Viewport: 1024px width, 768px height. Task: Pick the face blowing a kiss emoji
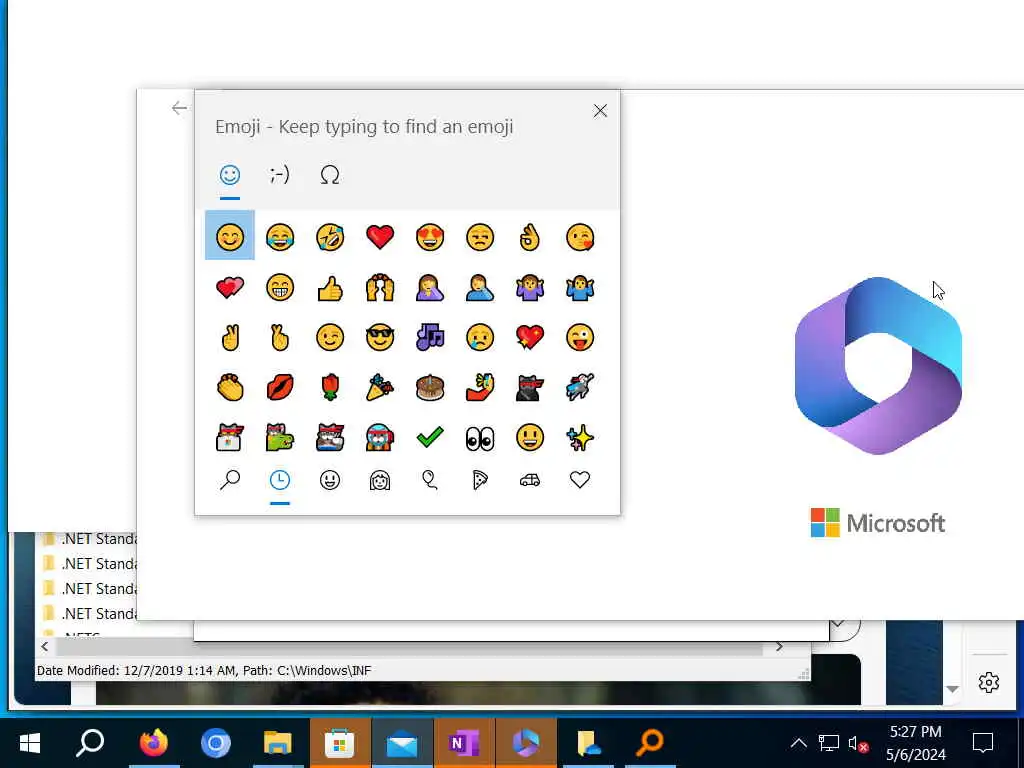pyautogui.click(x=580, y=237)
